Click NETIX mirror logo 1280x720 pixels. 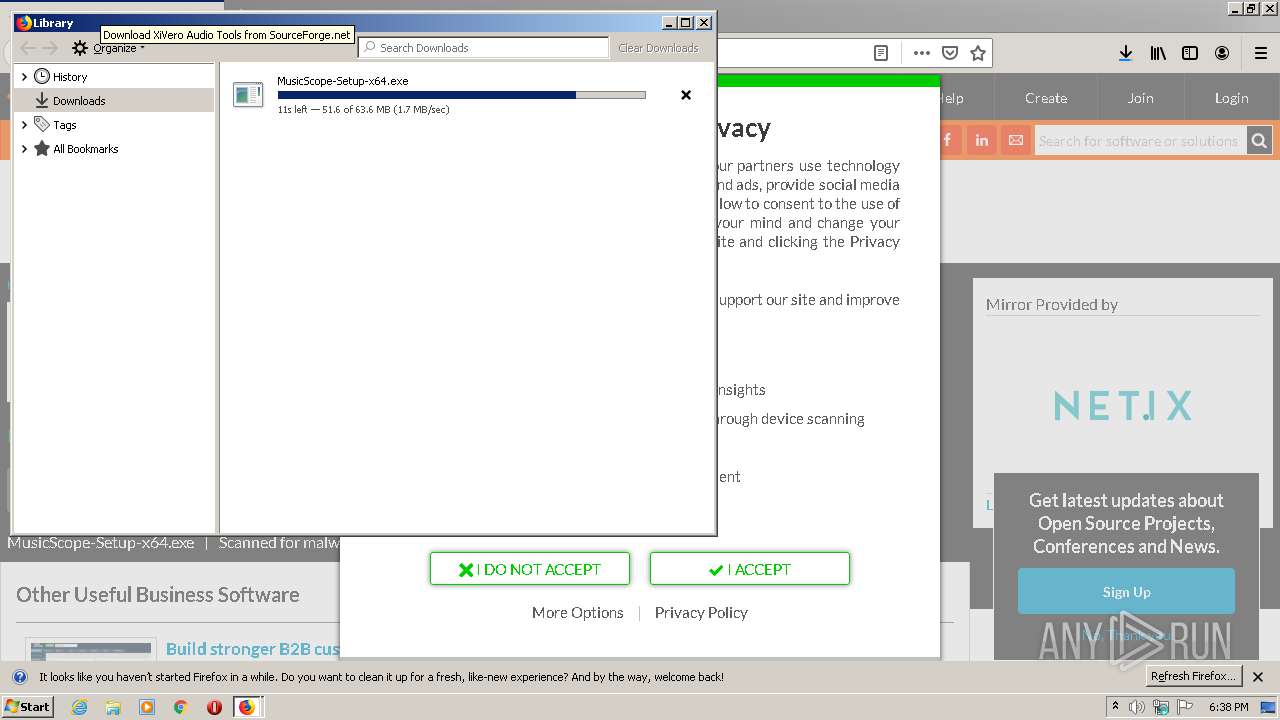tap(1123, 406)
